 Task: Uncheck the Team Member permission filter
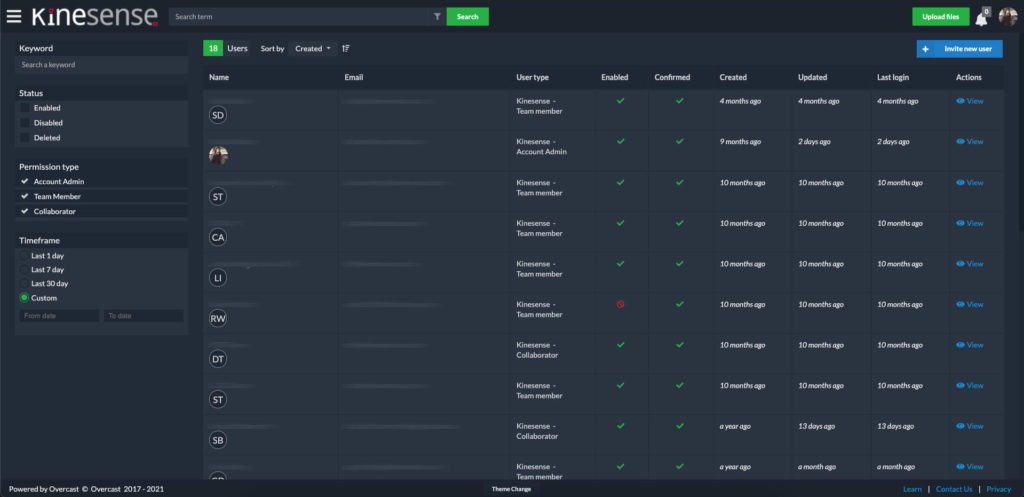[x=25, y=196]
